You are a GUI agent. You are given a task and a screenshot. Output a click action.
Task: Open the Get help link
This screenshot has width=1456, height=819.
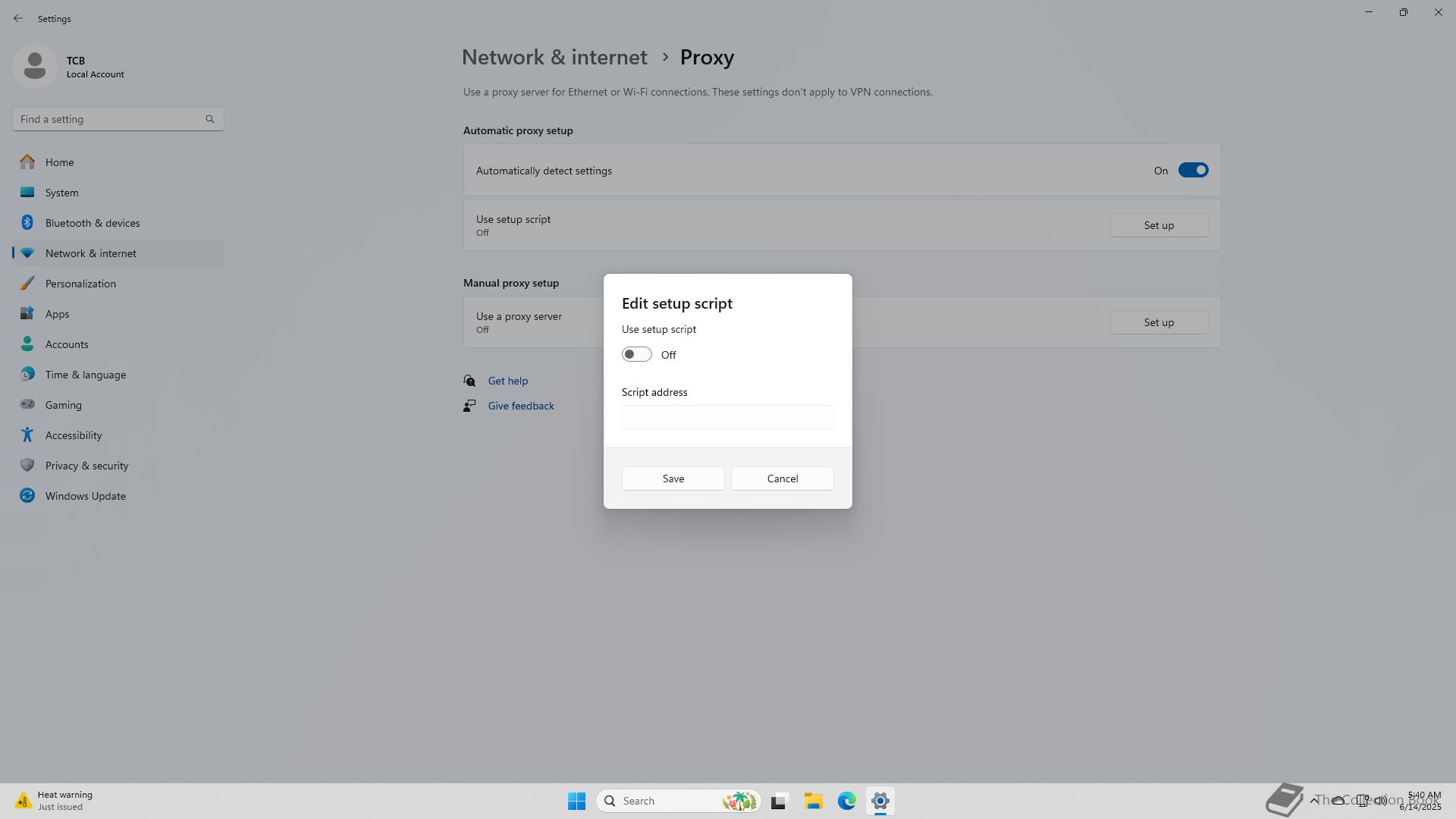pos(507,381)
